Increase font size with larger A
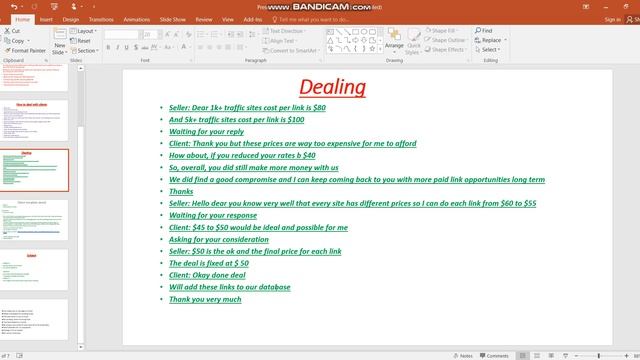The image size is (640, 360). coord(167,35)
